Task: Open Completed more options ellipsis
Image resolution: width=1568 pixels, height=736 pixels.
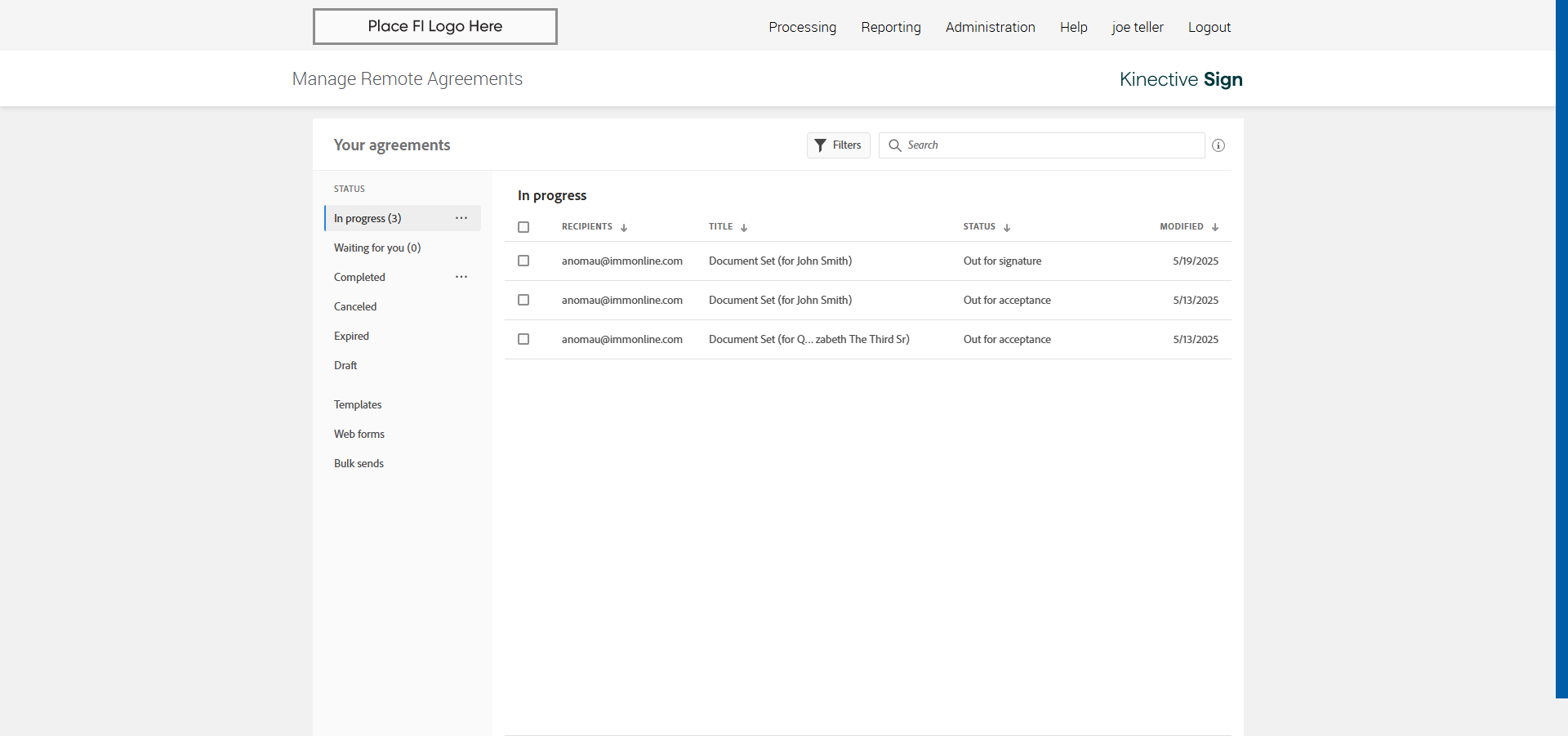Action: (x=461, y=277)
